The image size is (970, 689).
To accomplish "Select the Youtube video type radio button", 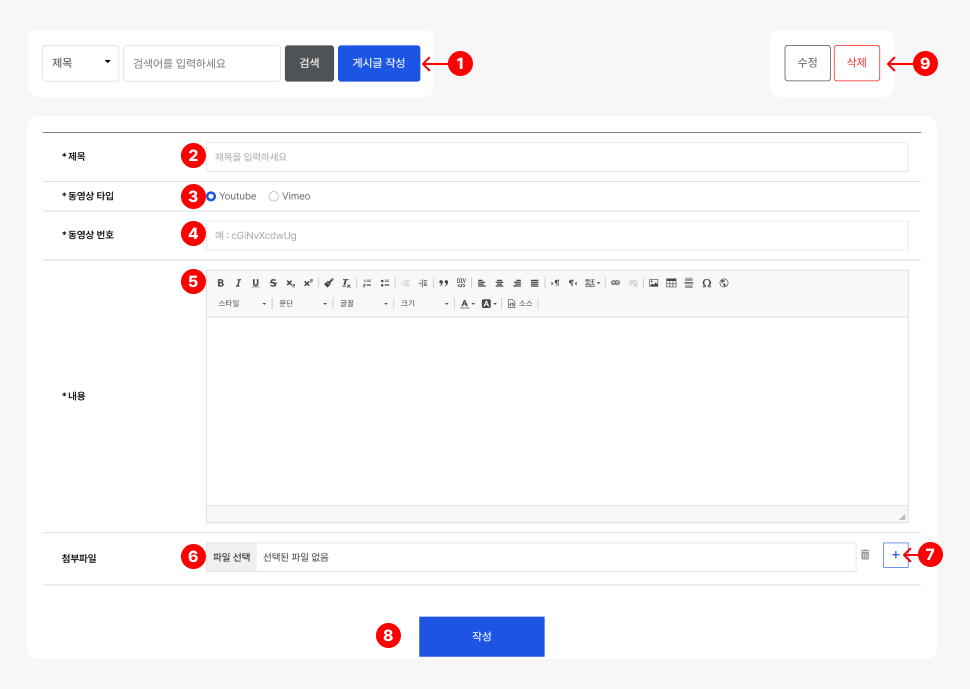I will click(x=211, y=196).
